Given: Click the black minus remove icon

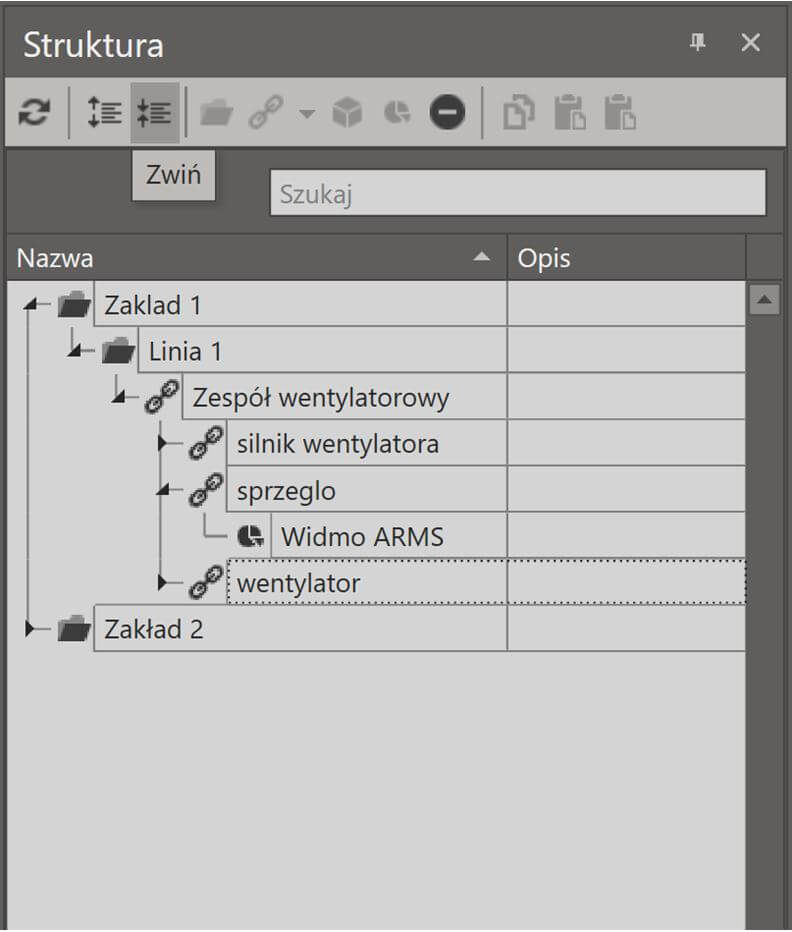Looking at the screenshot, I should click(447, 112).
